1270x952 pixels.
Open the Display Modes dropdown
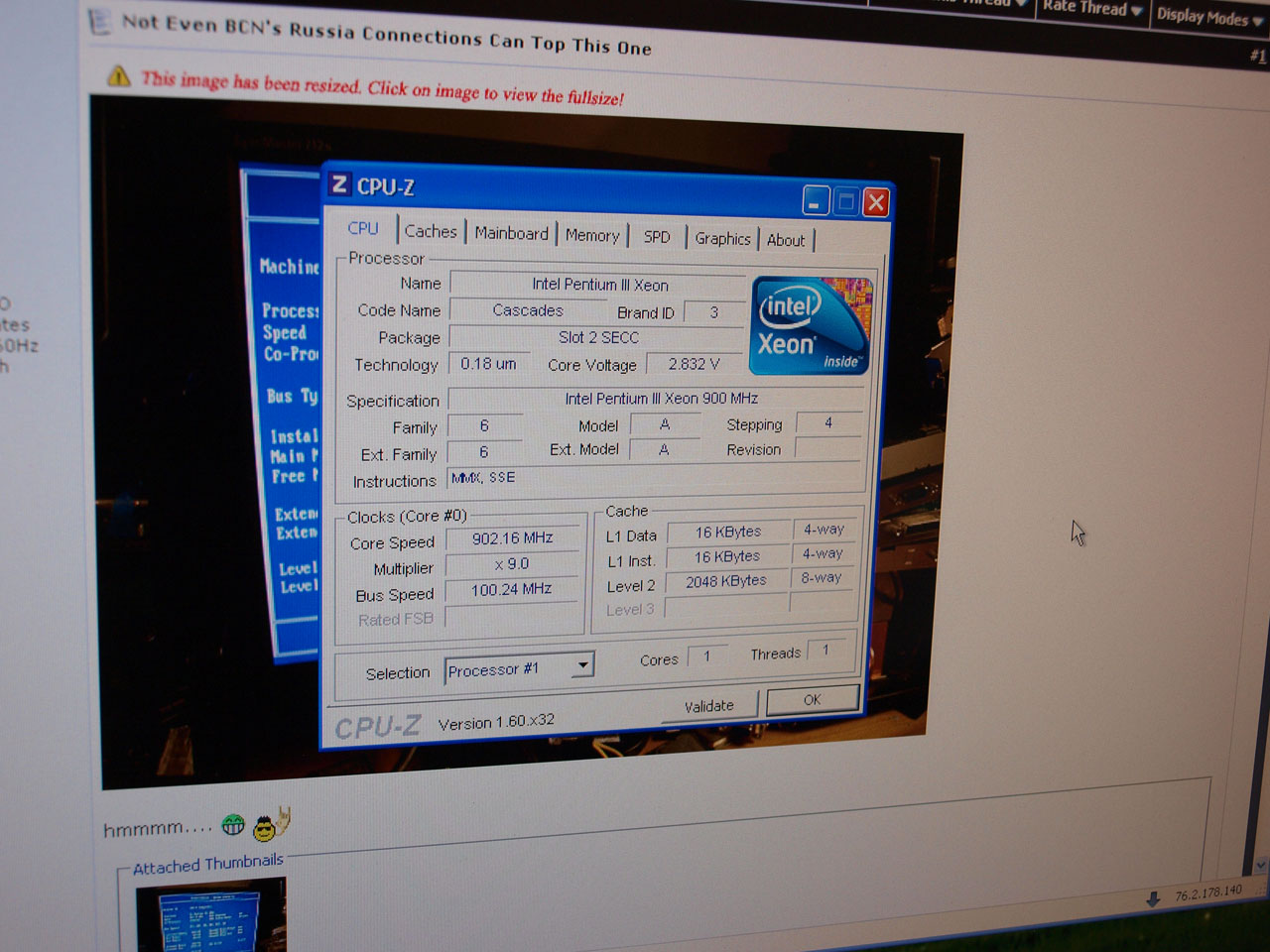tap(1208, 16)
